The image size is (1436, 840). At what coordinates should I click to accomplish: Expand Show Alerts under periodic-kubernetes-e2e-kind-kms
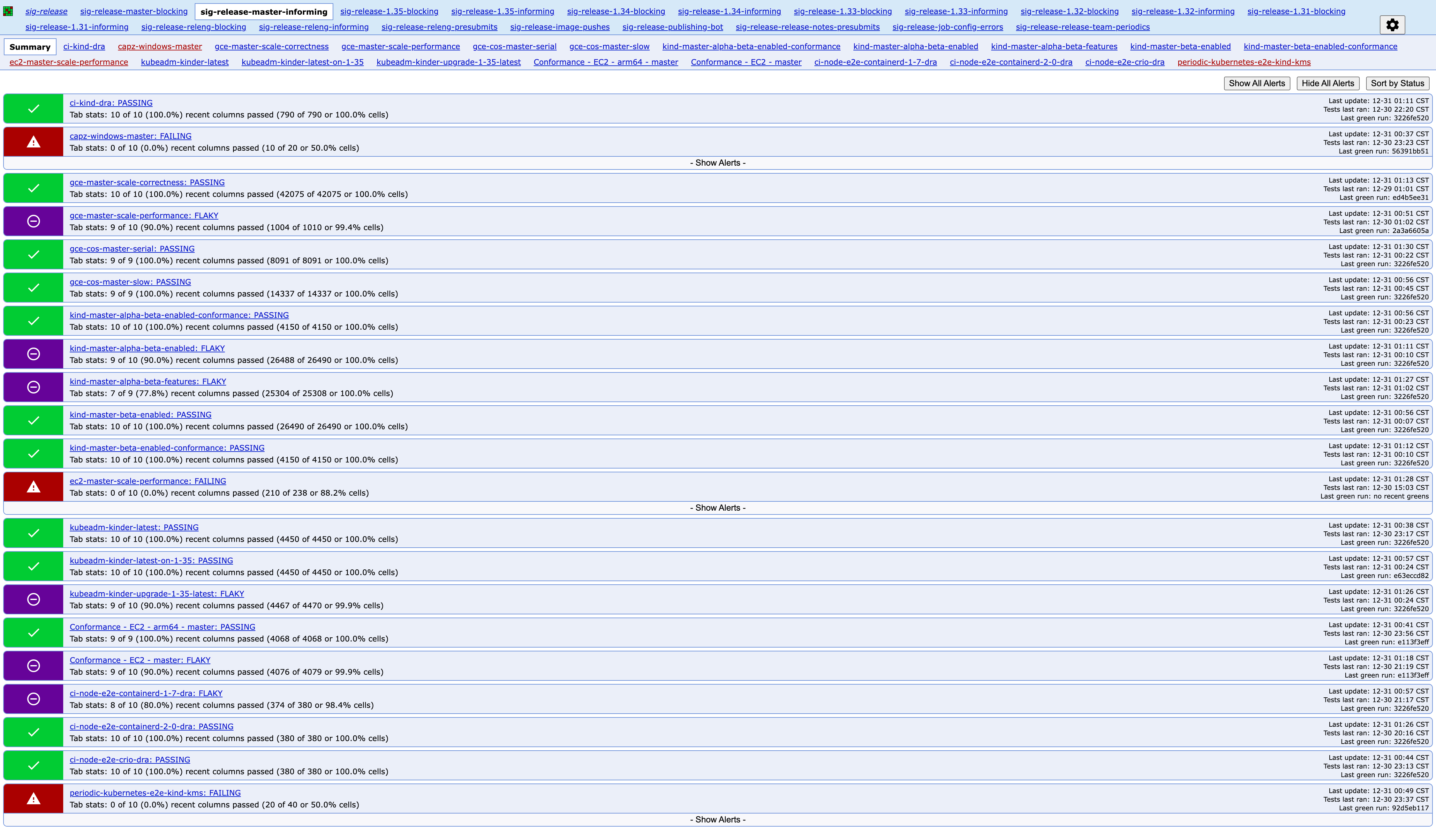(717, 820)
